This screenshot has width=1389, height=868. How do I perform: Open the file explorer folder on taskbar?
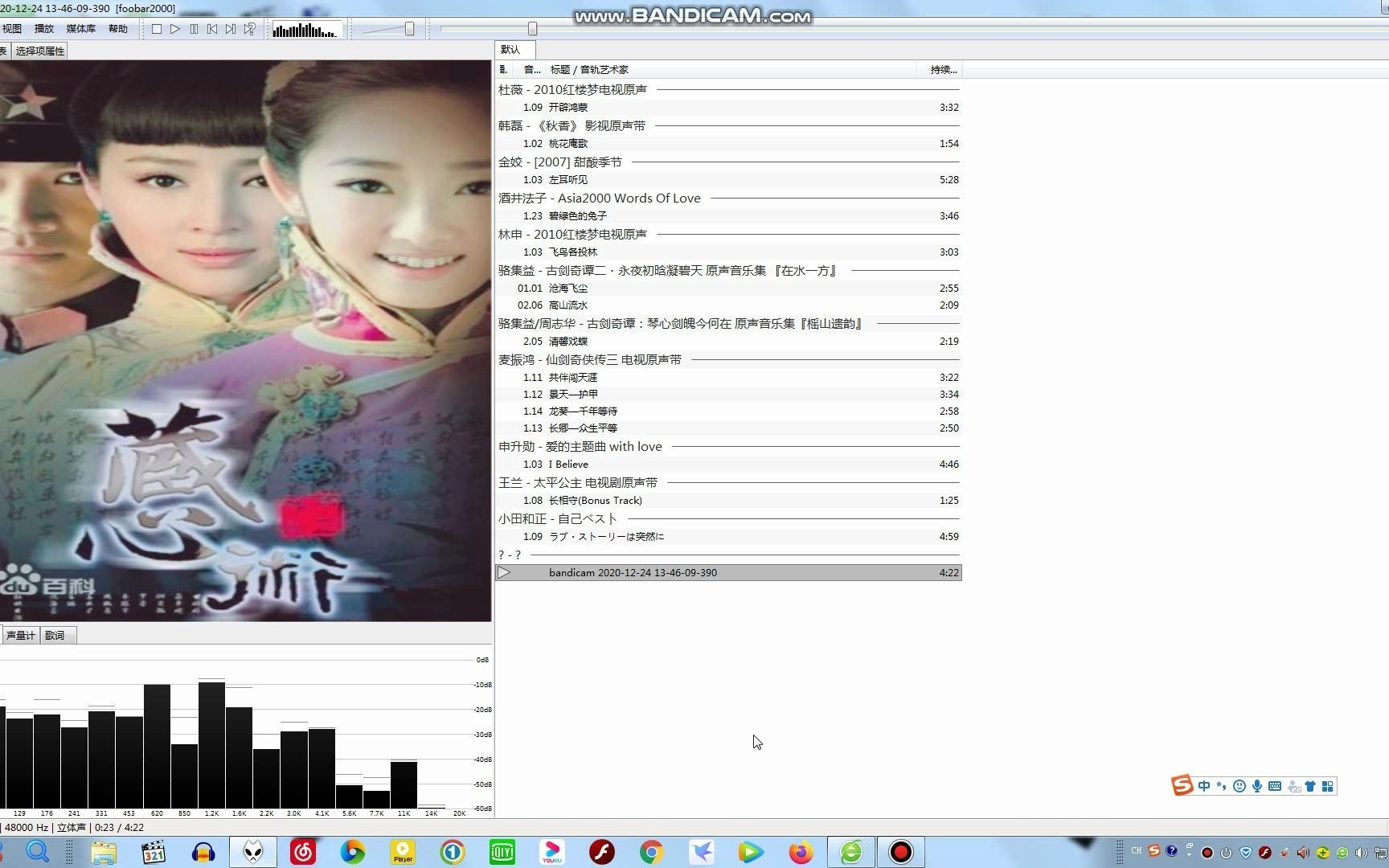(104, 852)
